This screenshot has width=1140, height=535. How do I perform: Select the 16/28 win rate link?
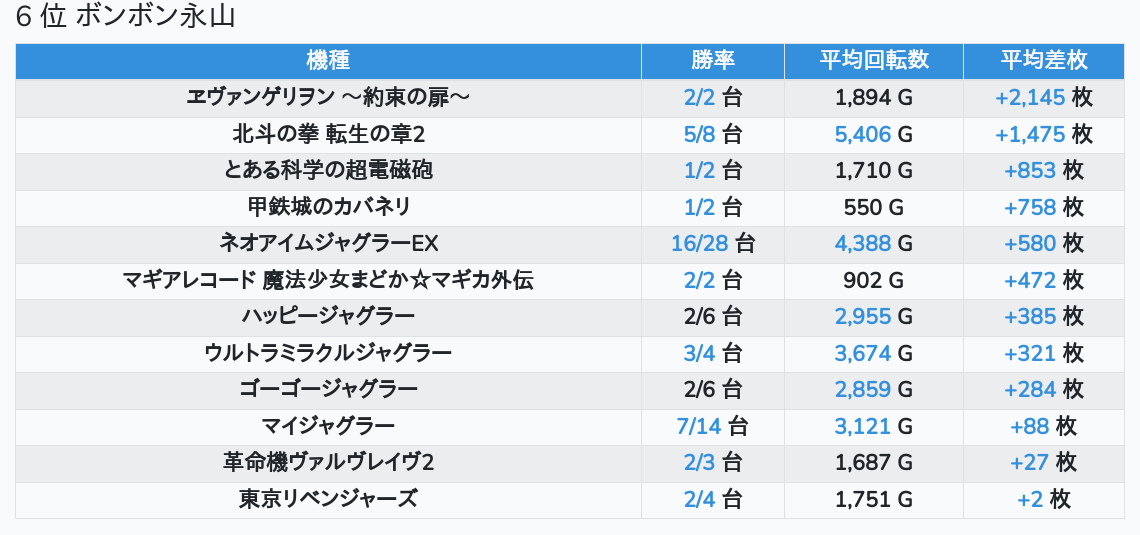tap(700, 243)
